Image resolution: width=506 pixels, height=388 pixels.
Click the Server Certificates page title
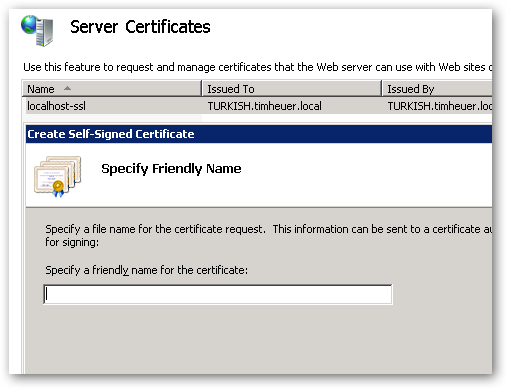tap(140, 27)
